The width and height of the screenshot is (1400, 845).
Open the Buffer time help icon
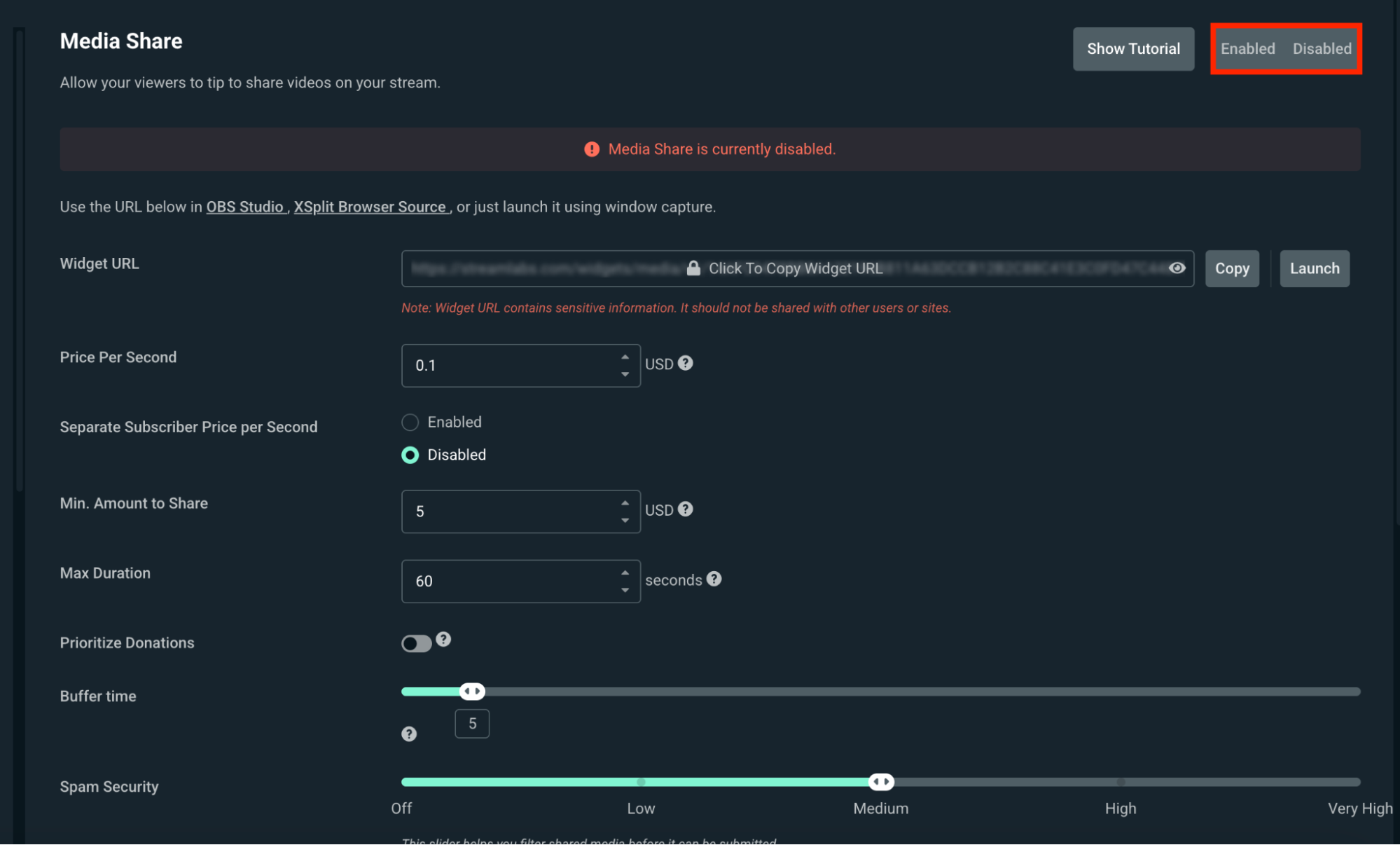pos(409,734)
